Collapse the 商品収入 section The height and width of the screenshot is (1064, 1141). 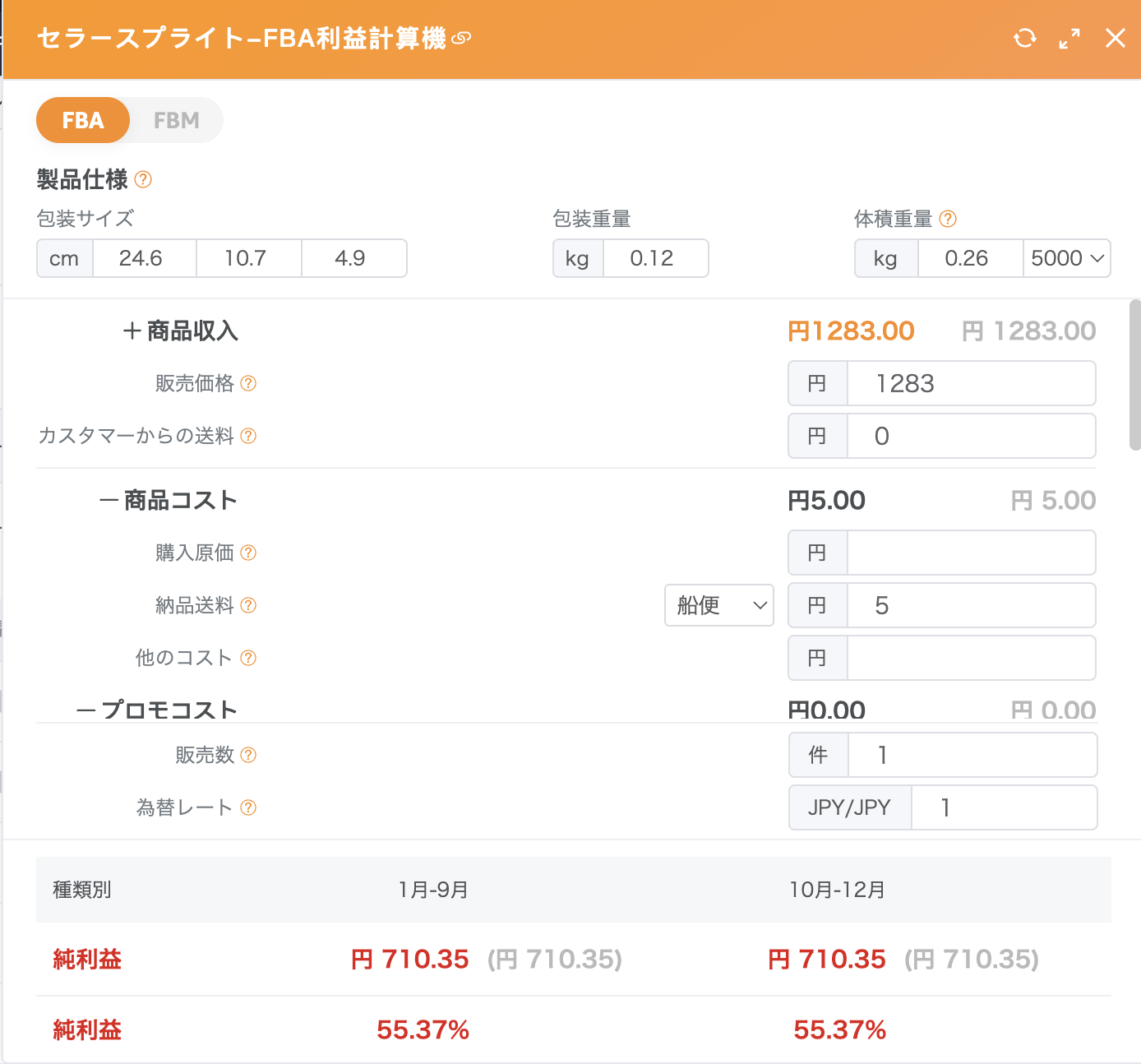(132, 331)
